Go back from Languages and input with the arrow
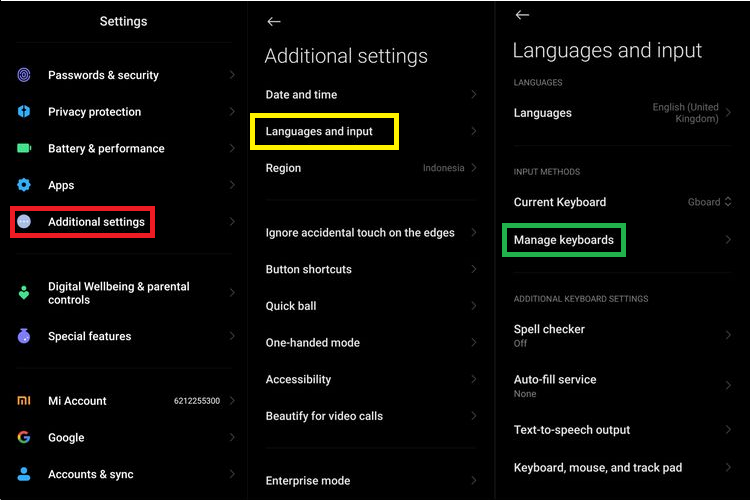Image resolution: width=750 pixels, height=500 pixels. (522, 15)
